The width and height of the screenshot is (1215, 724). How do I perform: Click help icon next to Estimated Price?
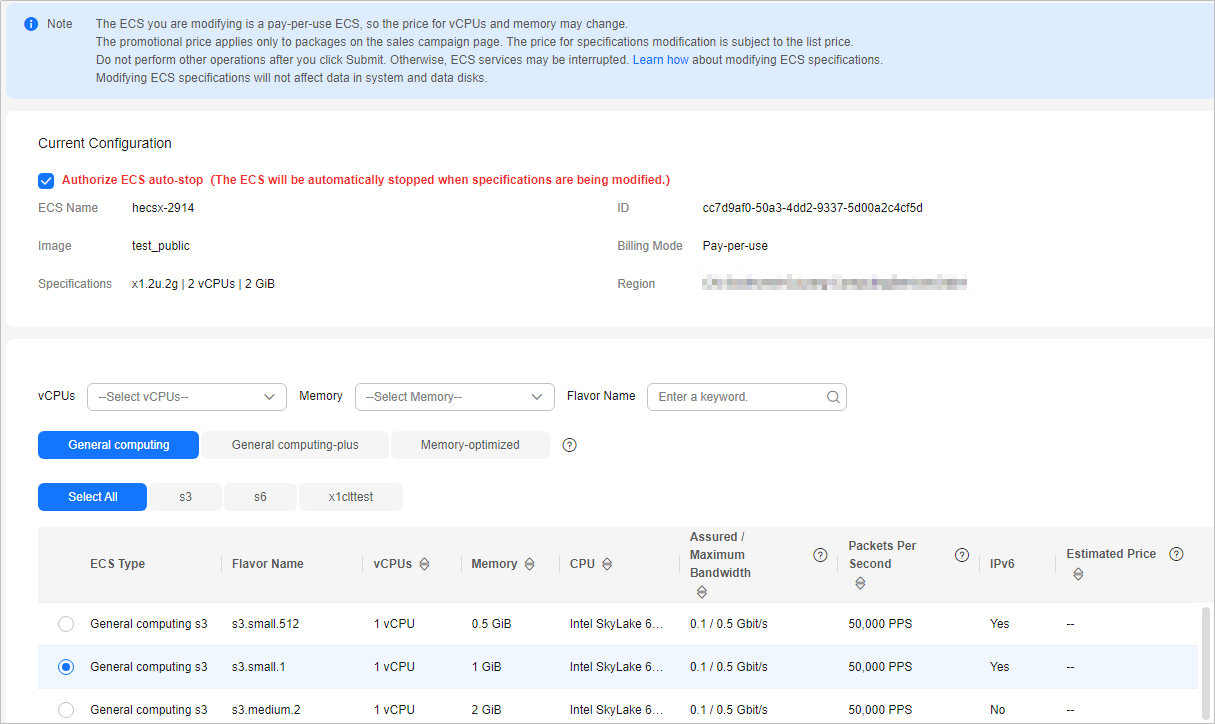pyautogui.click(x=1176, y=554)
